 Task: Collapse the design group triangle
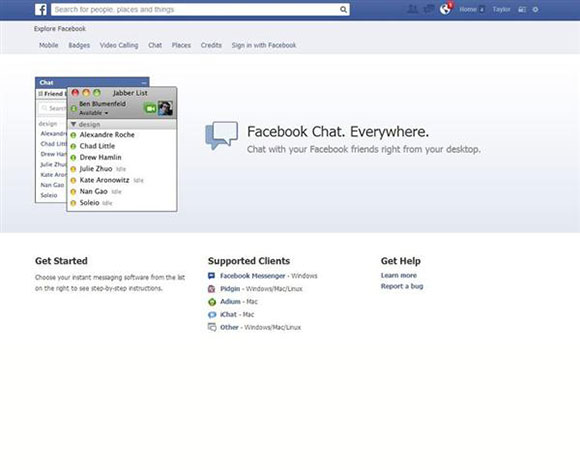tap(73, 124)
